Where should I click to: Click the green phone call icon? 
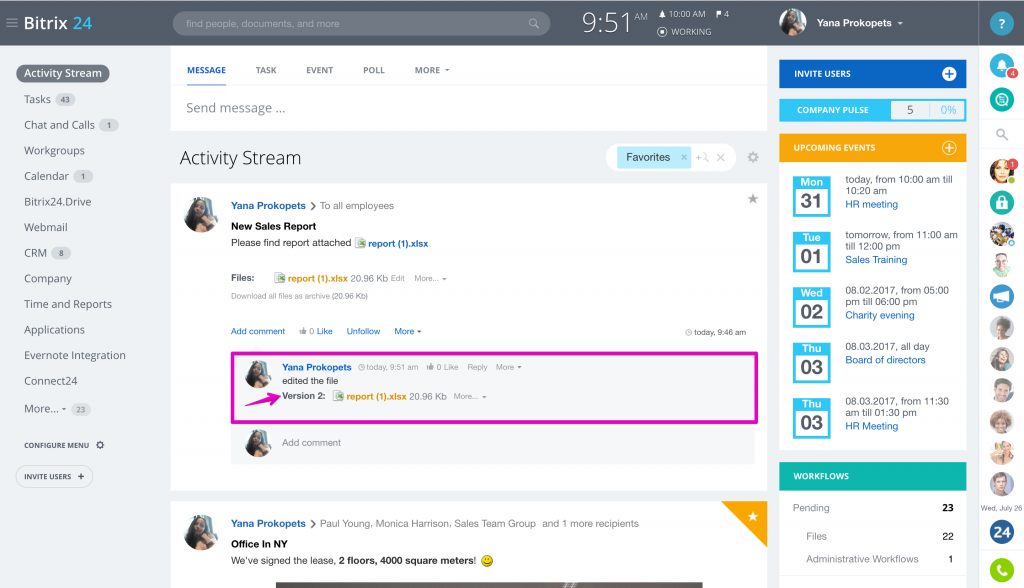[1001, 570]
